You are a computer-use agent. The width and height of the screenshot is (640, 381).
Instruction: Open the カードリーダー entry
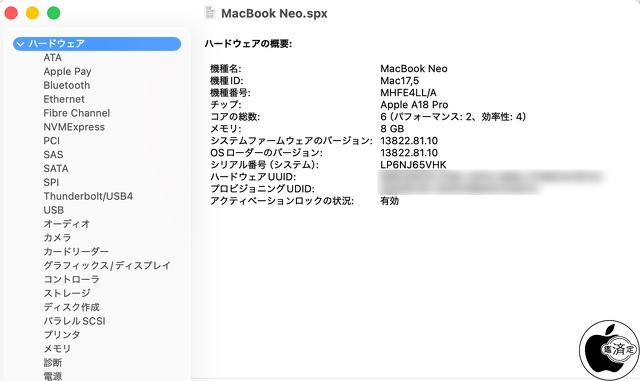coord(76,252)
